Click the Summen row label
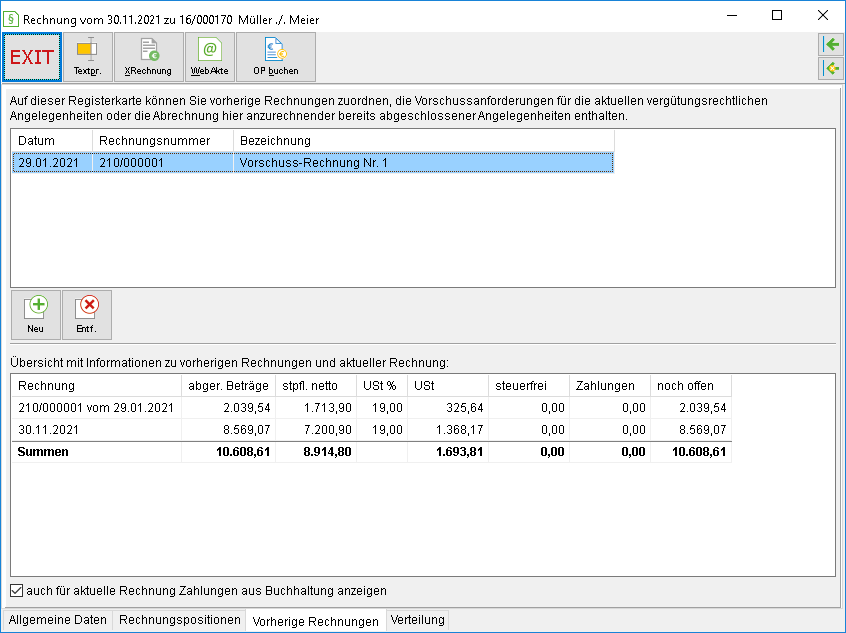846x633 pixels. (43, 452)
